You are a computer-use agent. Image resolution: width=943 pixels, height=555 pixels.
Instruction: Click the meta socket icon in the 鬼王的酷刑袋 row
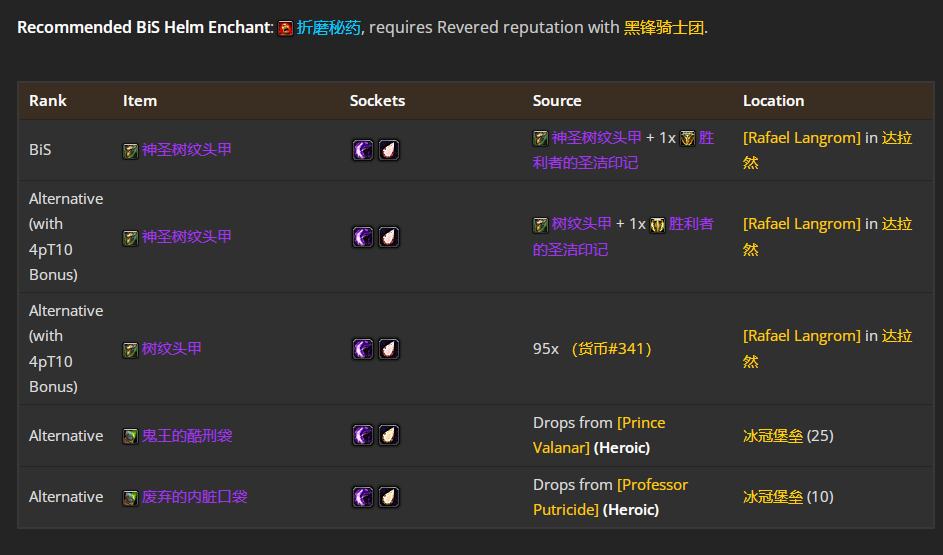pyautogui.click(x=363, y=436)
